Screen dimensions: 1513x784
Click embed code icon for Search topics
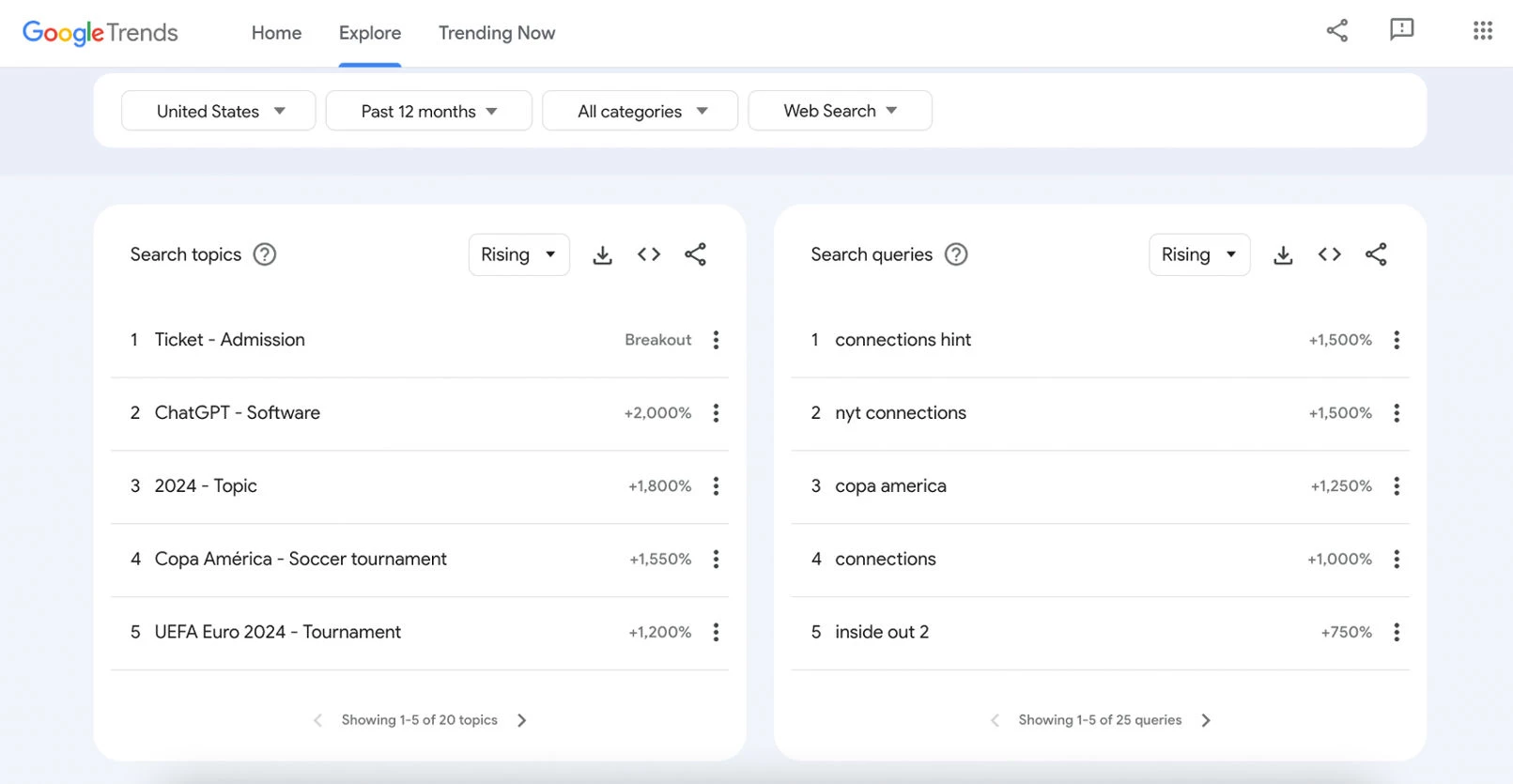(649, 254)
